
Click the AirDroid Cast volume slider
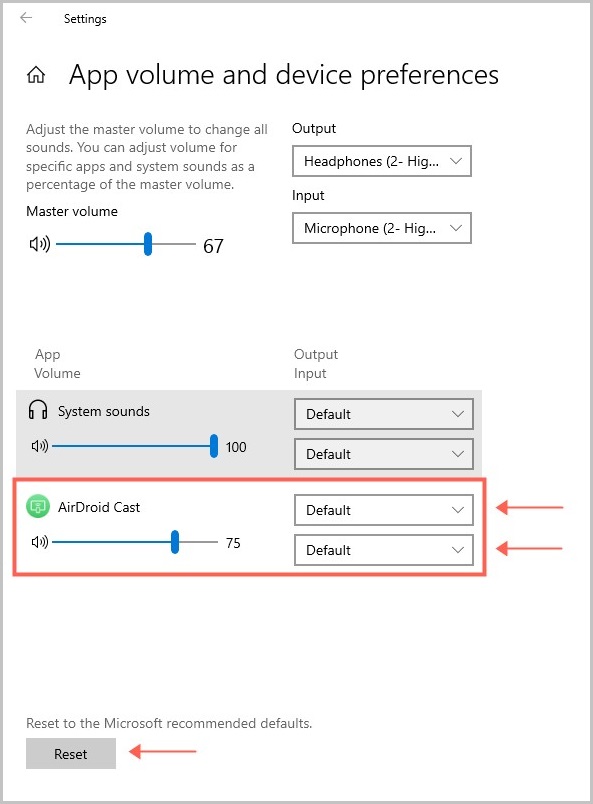[x=174, y=543]
